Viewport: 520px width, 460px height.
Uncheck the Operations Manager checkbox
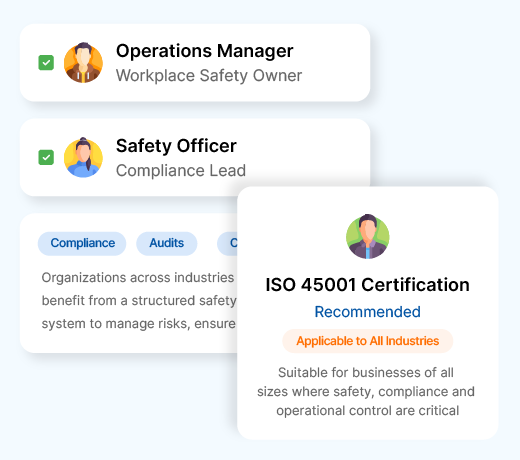[46, 63]
